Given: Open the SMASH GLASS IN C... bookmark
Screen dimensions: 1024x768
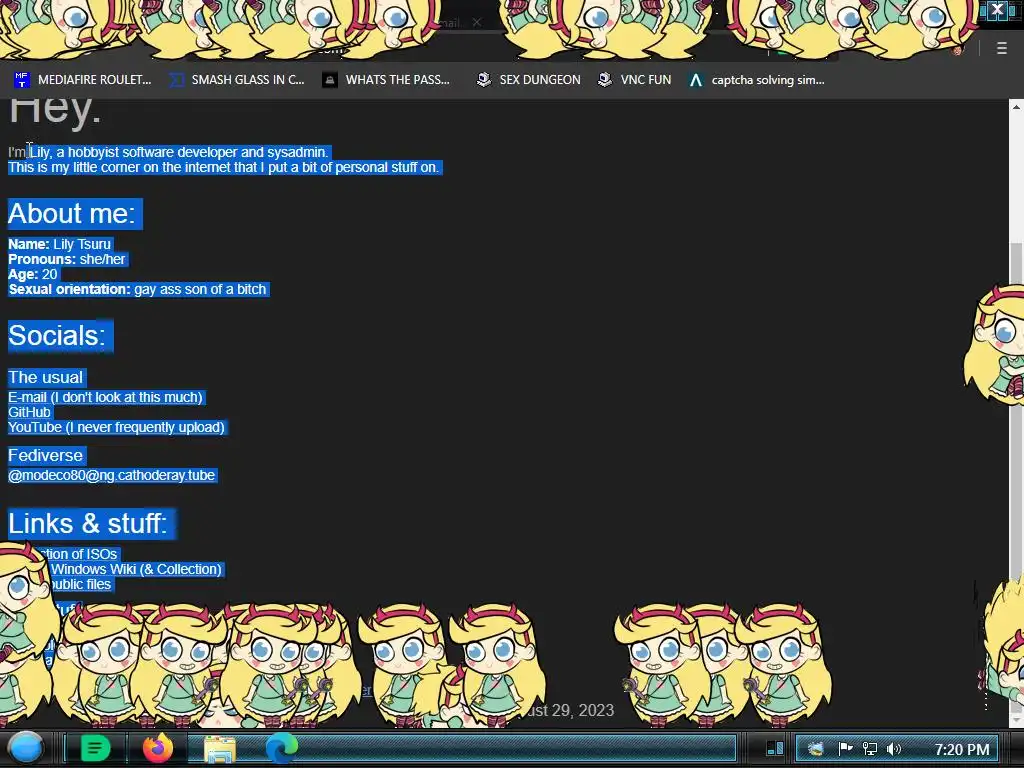Looking at the screenshot, I should click(237, 80).
